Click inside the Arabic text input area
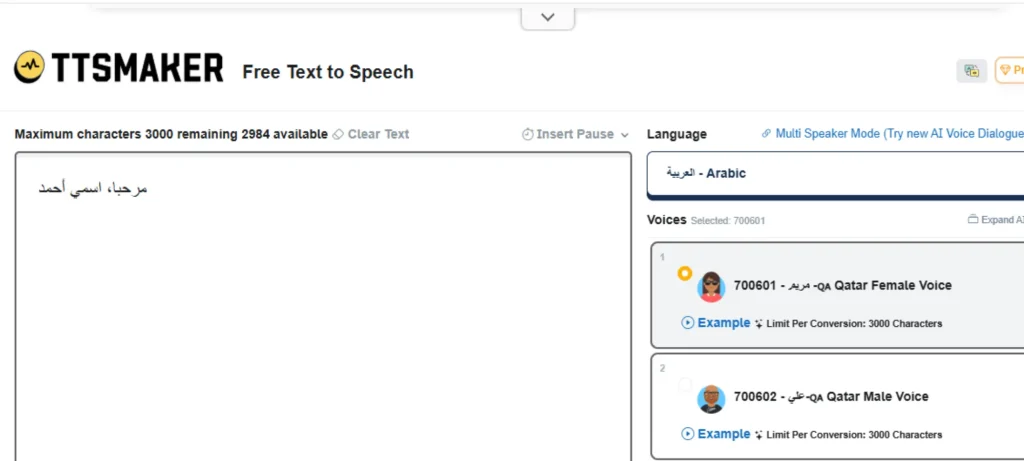Viewport: 1024px width, 461px height. pos(323,307)
